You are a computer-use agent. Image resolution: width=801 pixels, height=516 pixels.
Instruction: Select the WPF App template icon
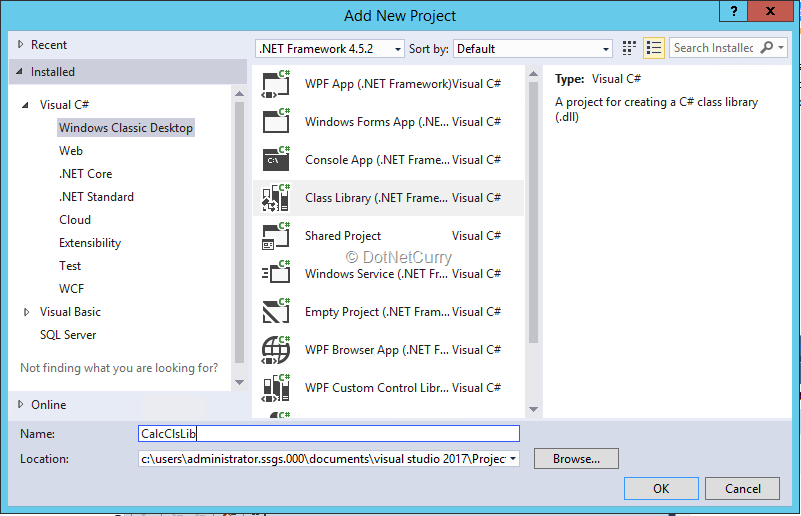276,84
